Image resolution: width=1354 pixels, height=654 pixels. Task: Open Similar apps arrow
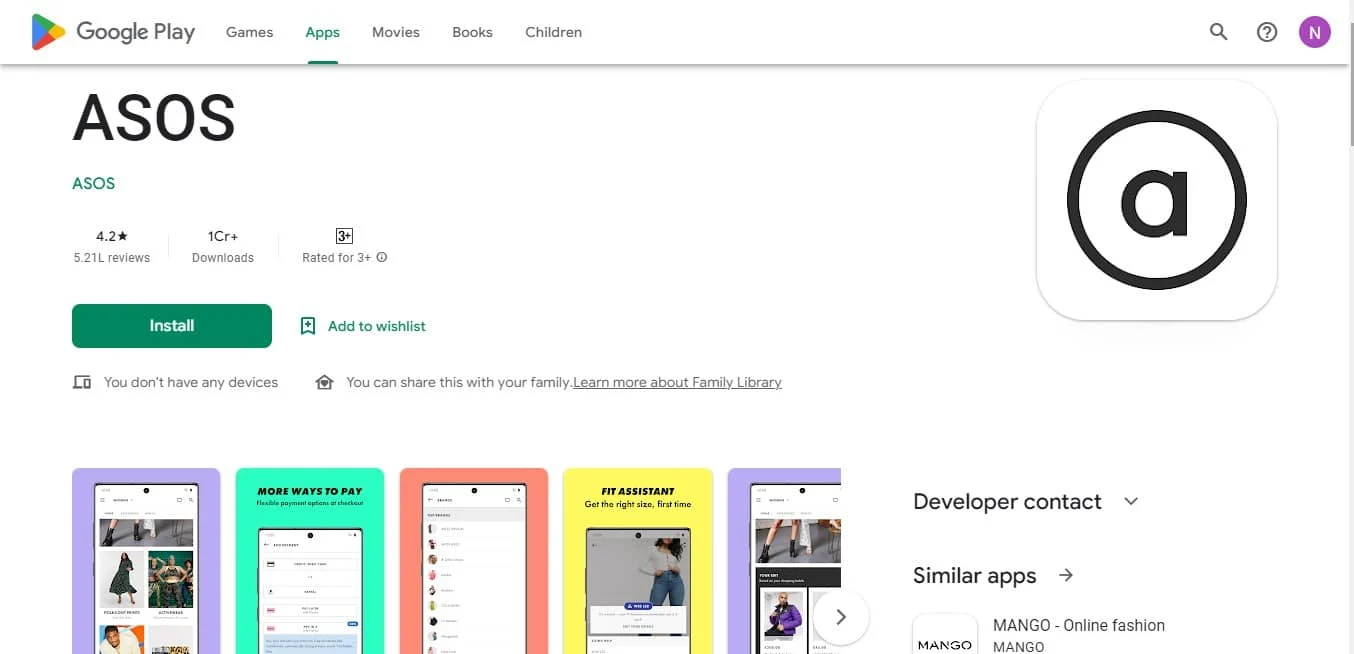point(1066,575)
